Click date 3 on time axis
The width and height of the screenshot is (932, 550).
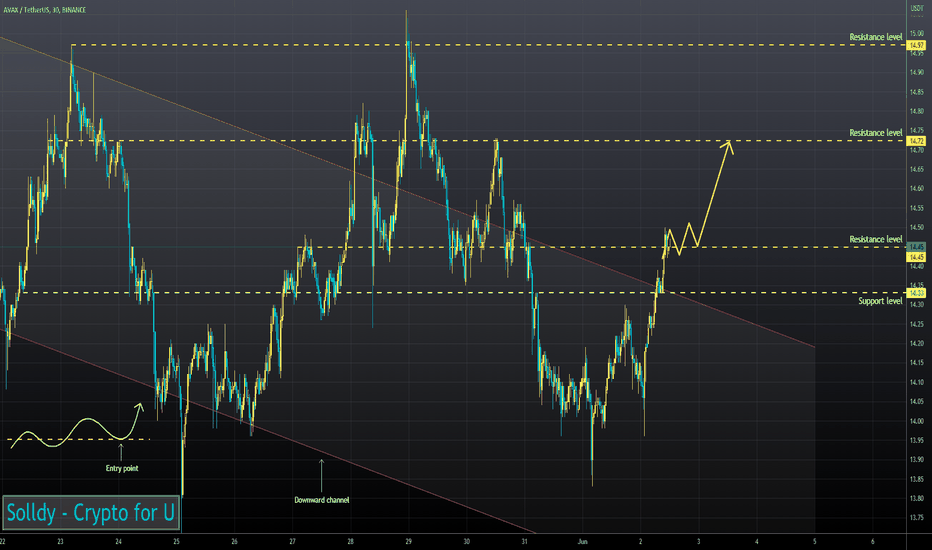[698, 542]
